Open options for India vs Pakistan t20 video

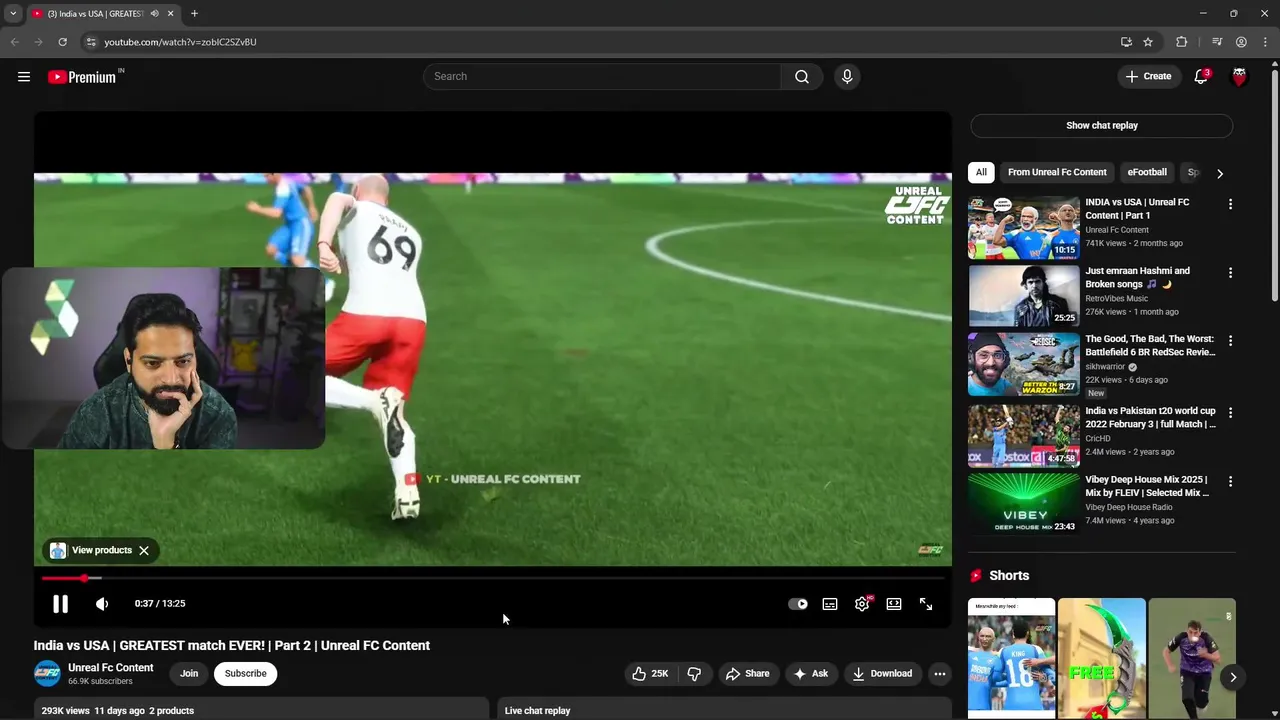[1230, 413]
